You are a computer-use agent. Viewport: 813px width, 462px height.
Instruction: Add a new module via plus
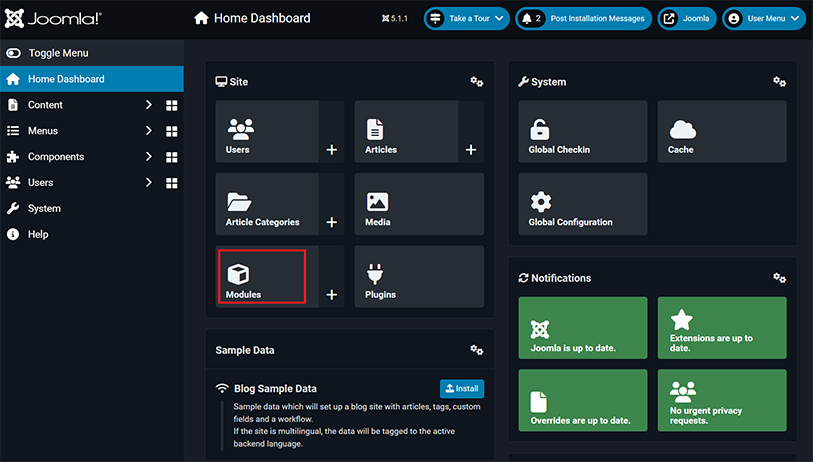coord(332,295)
